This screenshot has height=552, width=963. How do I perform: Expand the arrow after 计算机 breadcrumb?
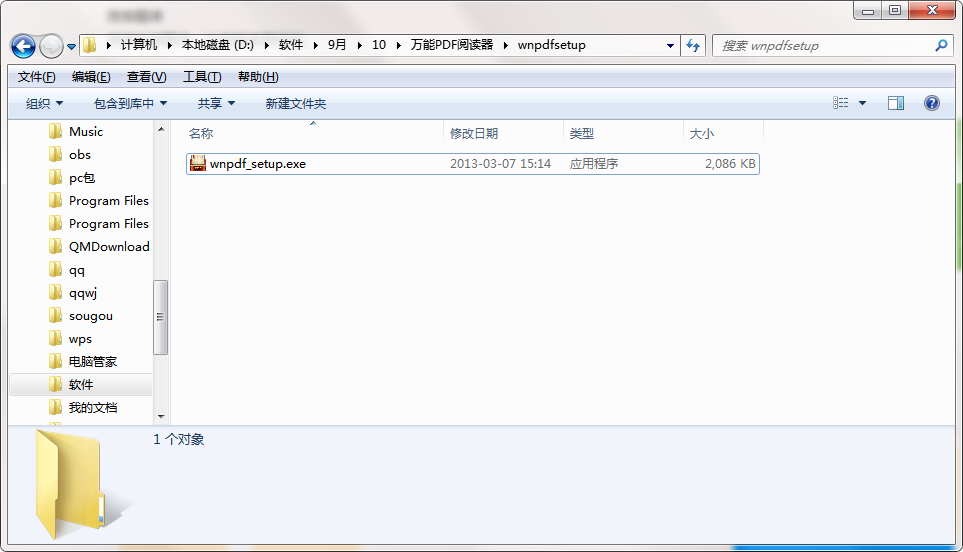170,45
